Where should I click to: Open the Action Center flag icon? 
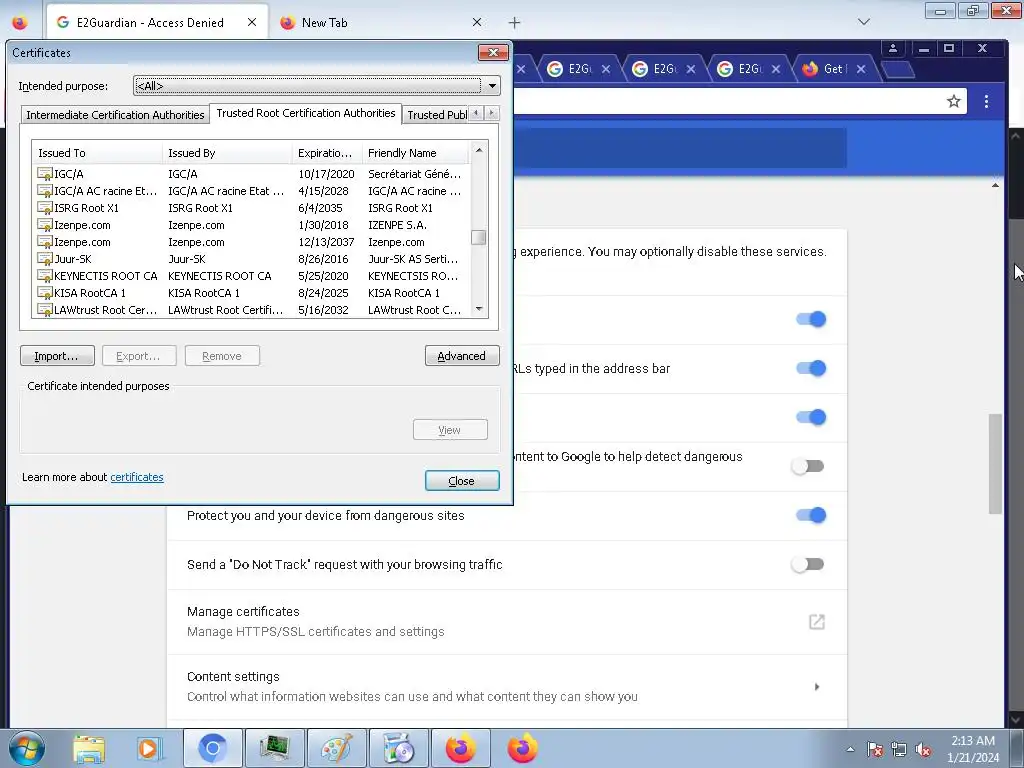(x=875, y=749)
